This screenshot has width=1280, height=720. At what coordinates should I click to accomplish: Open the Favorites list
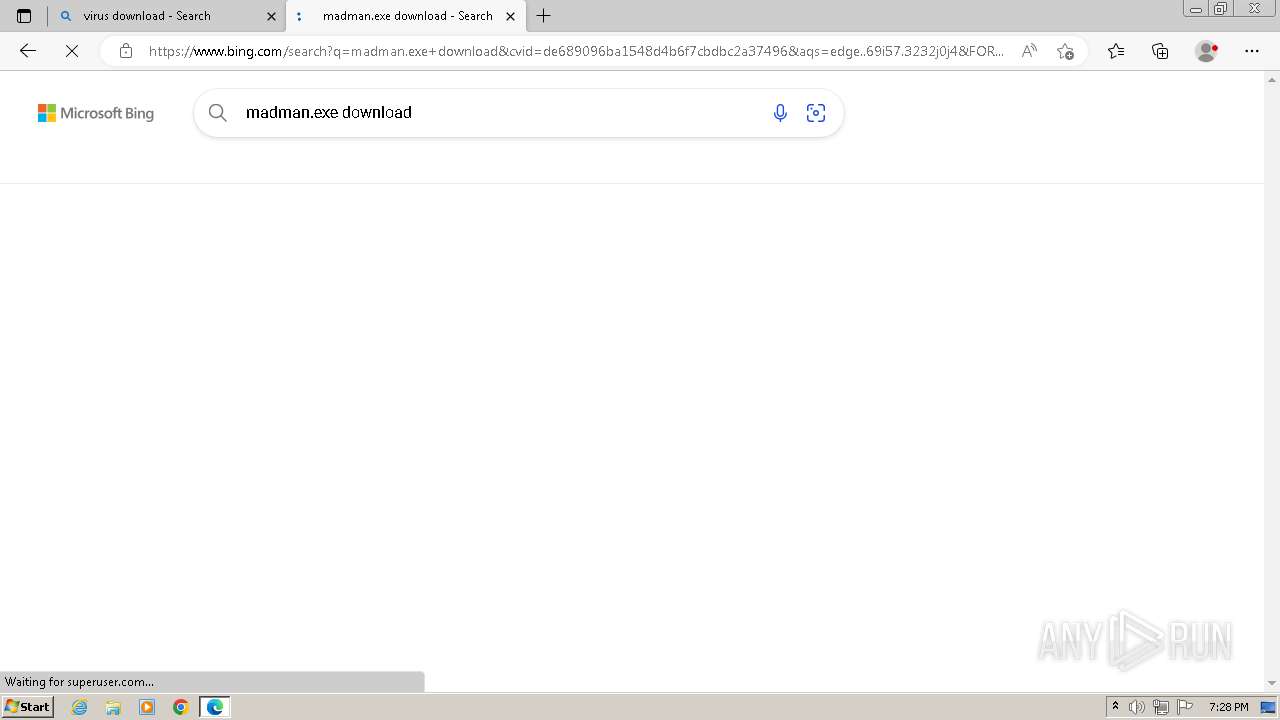pos(1116,51)
